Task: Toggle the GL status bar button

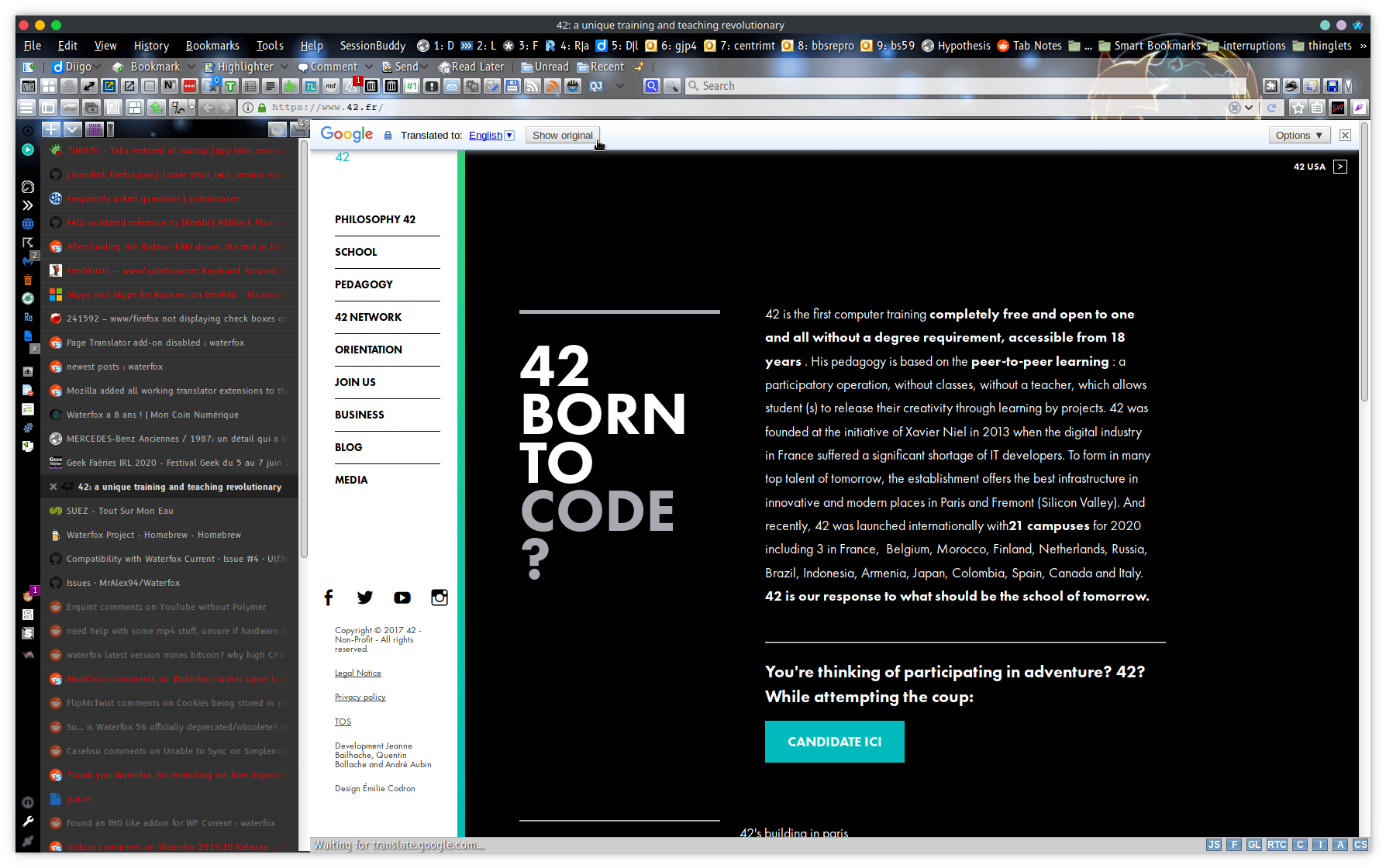Action: tap(1254, 845)
